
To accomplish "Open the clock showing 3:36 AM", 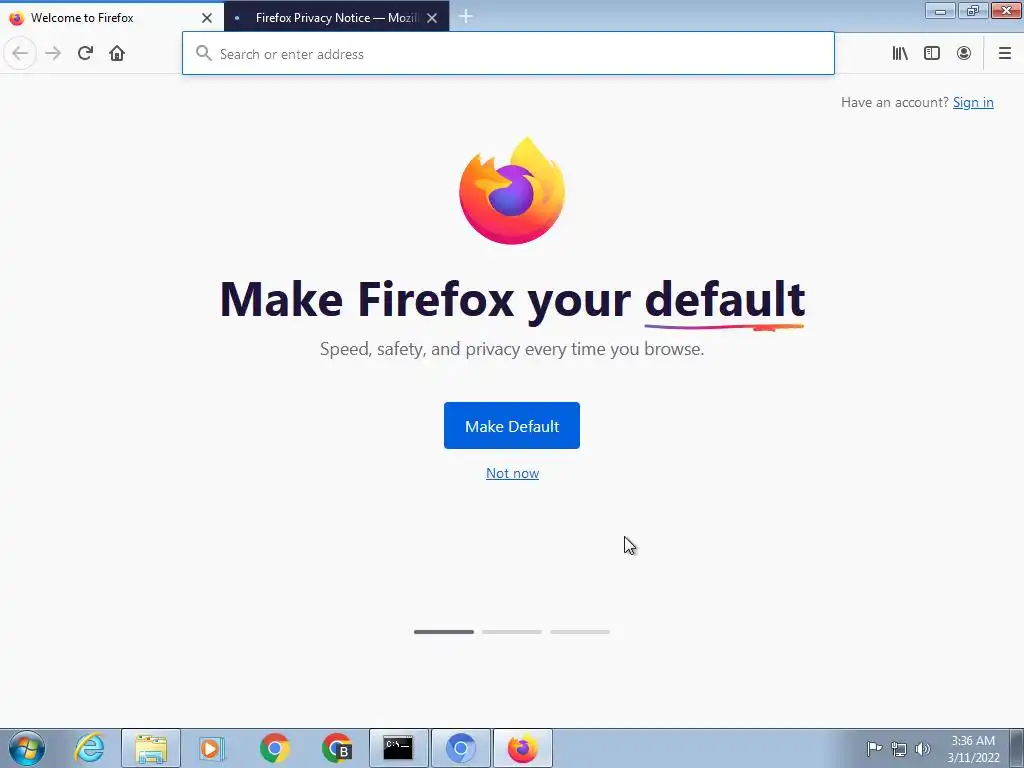I will 973,749.
